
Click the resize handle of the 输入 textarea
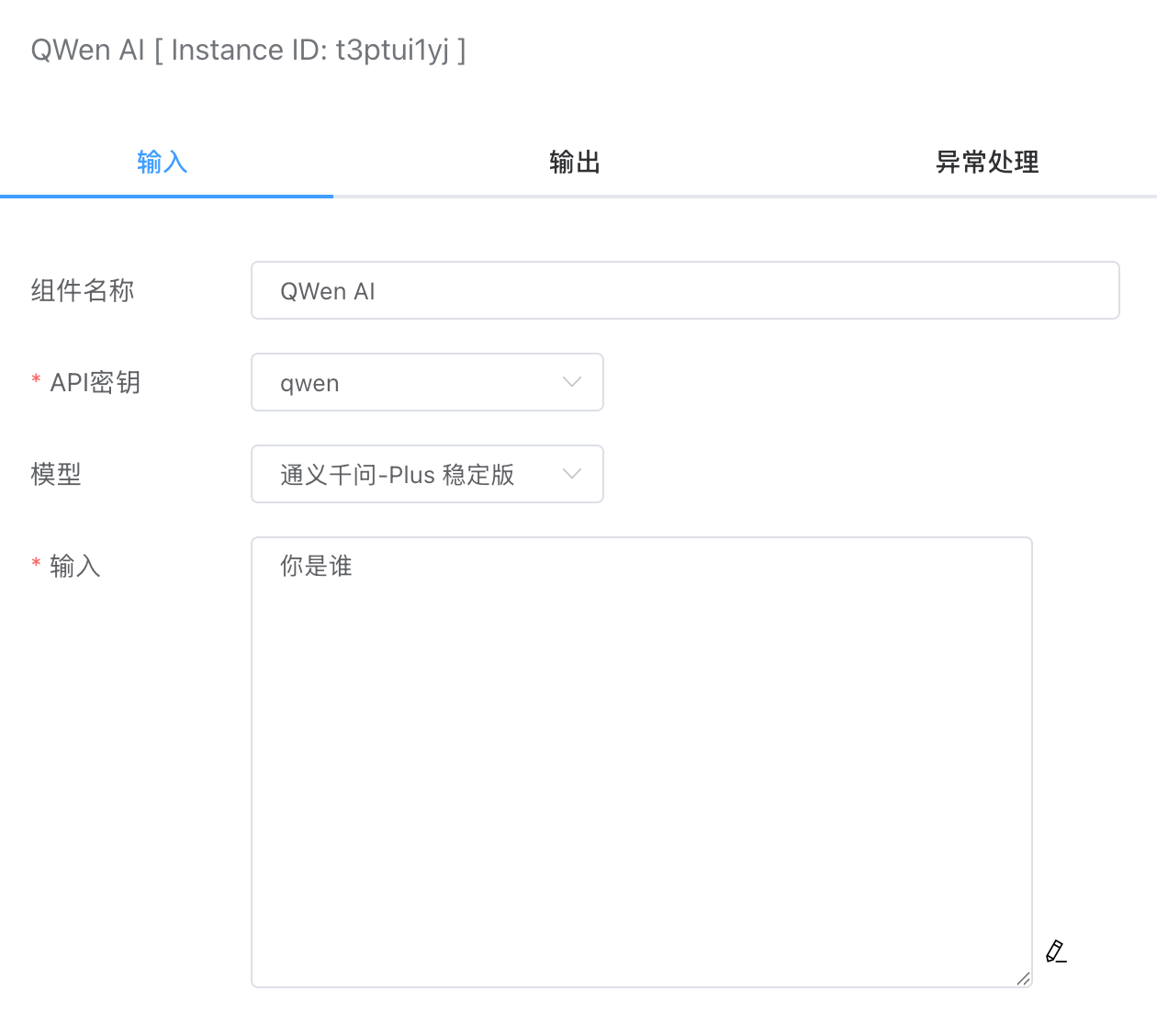click(x=1023, y=978)
